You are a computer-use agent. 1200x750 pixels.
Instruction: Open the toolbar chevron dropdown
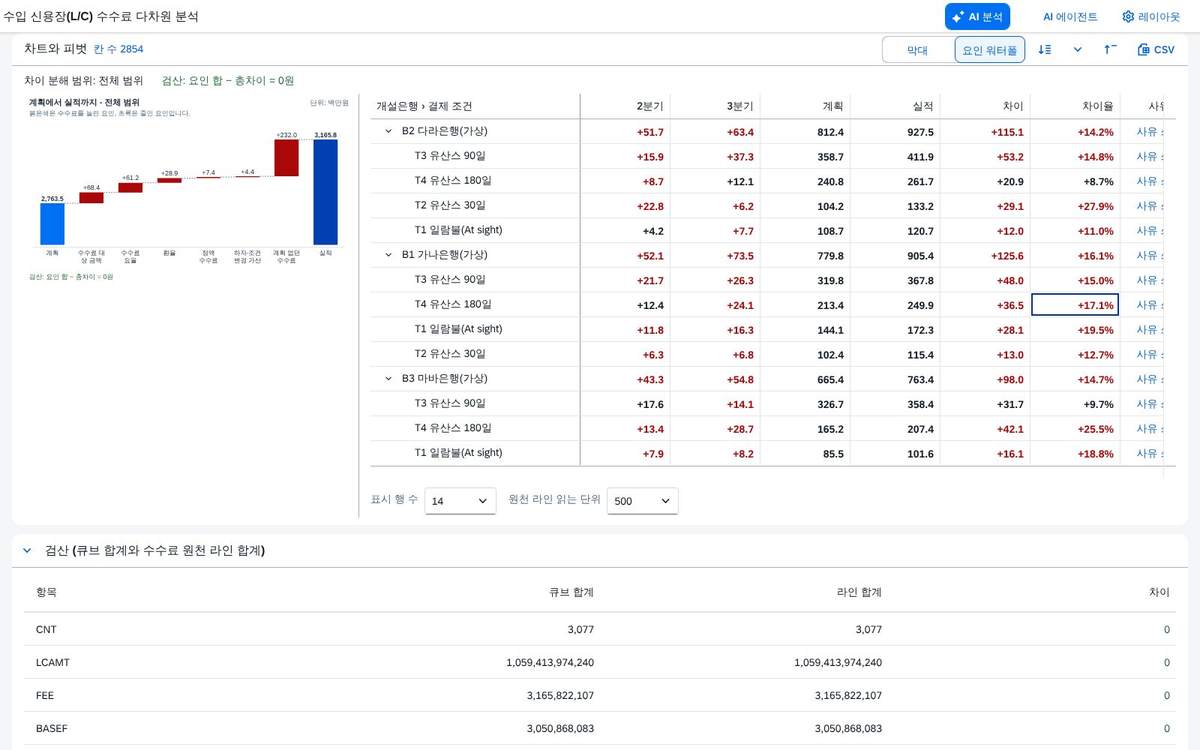tap(1077, 49)
